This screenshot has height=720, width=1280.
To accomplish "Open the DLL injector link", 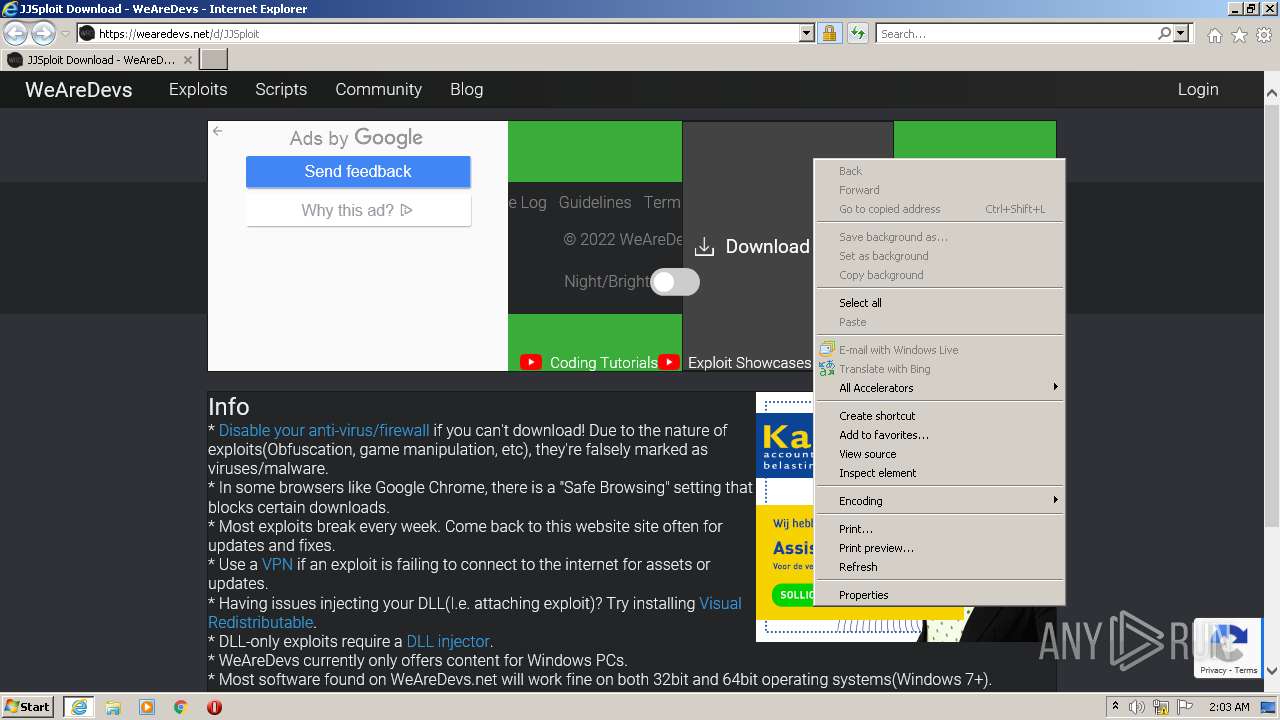I will [x=448, y=641].
